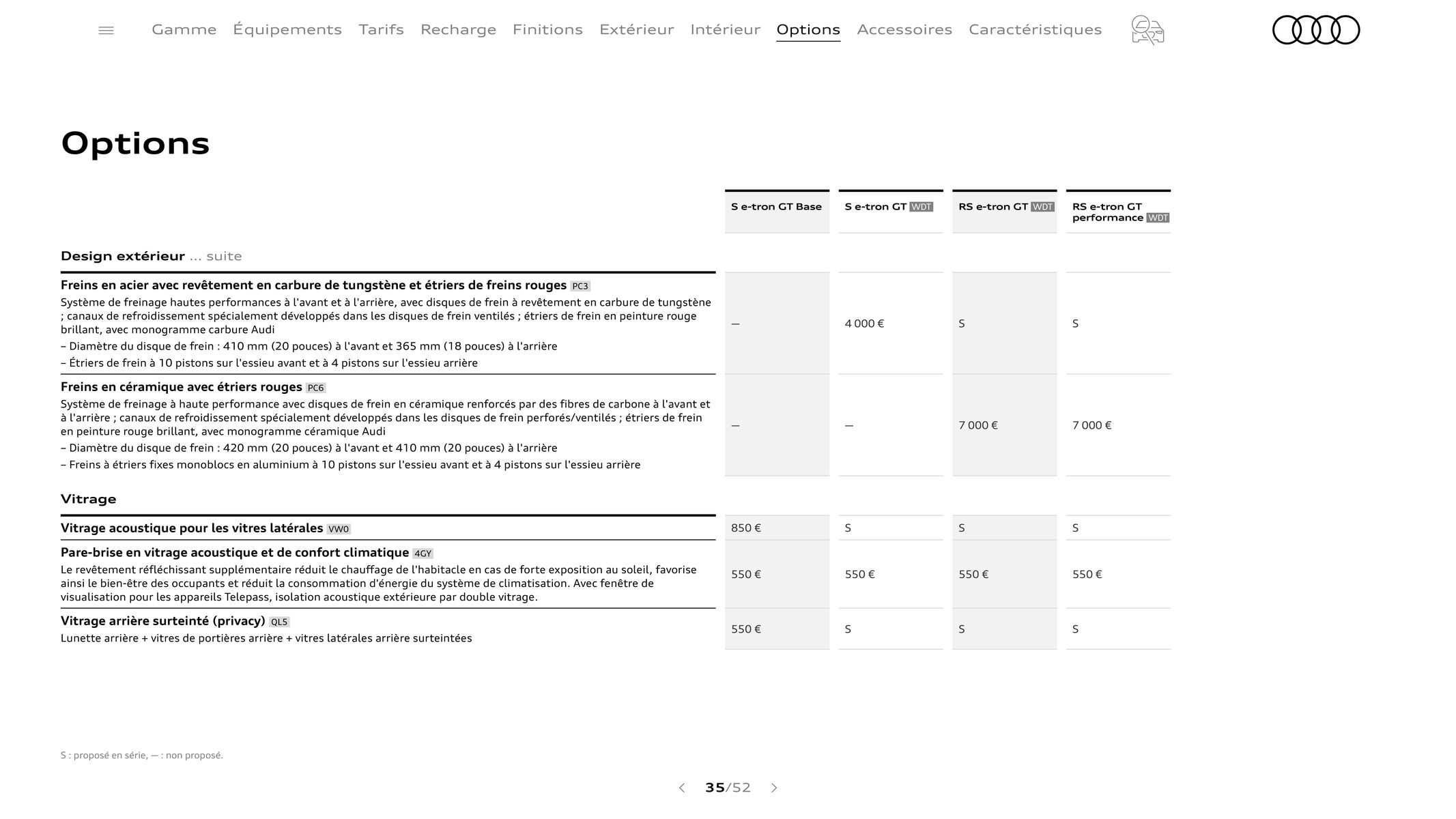
Task: Click the QL5 option code badge
Action: pyautogui.click(x=279, y=622)
